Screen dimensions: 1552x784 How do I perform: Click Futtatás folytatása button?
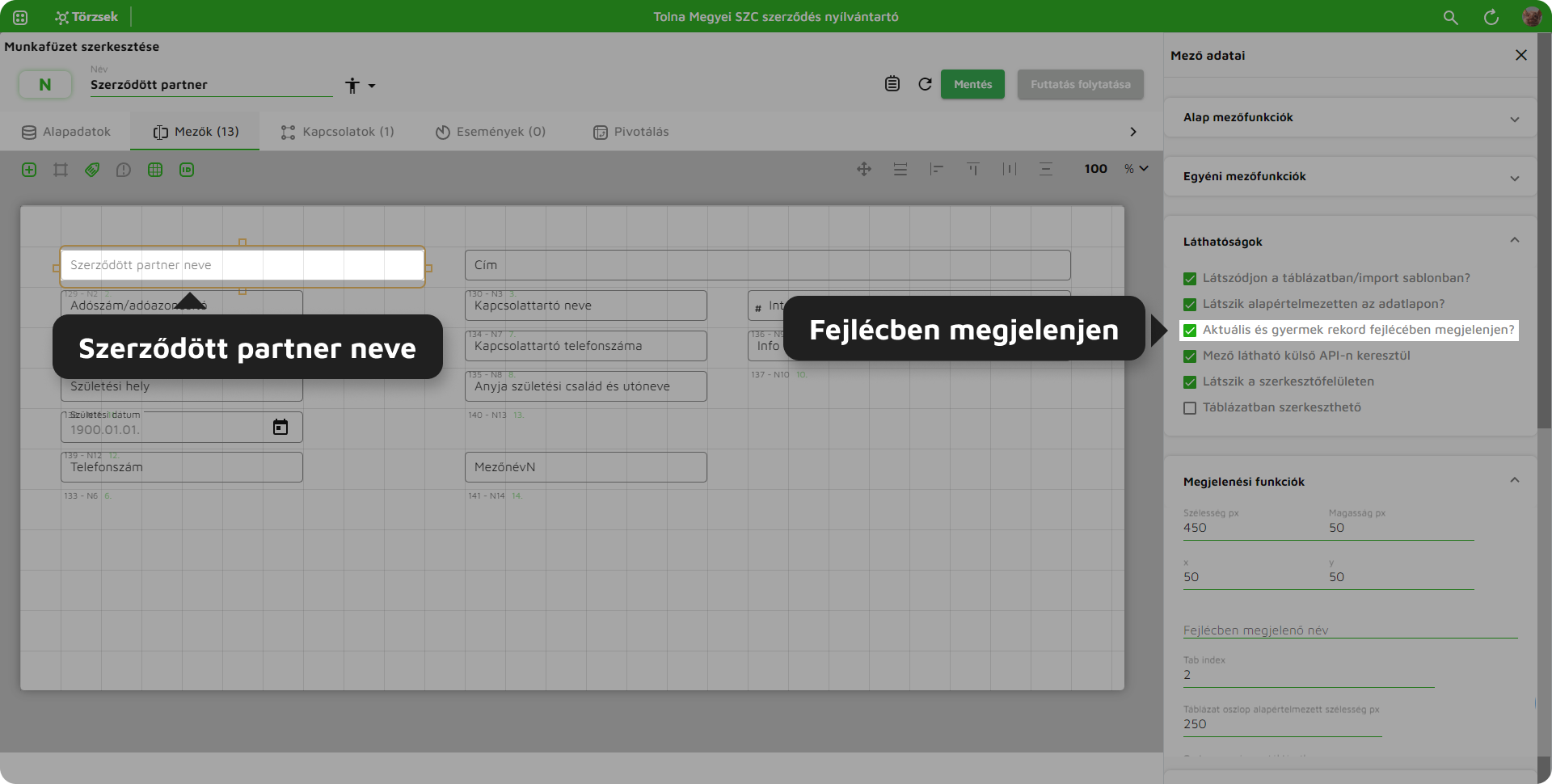[1080, 84]
